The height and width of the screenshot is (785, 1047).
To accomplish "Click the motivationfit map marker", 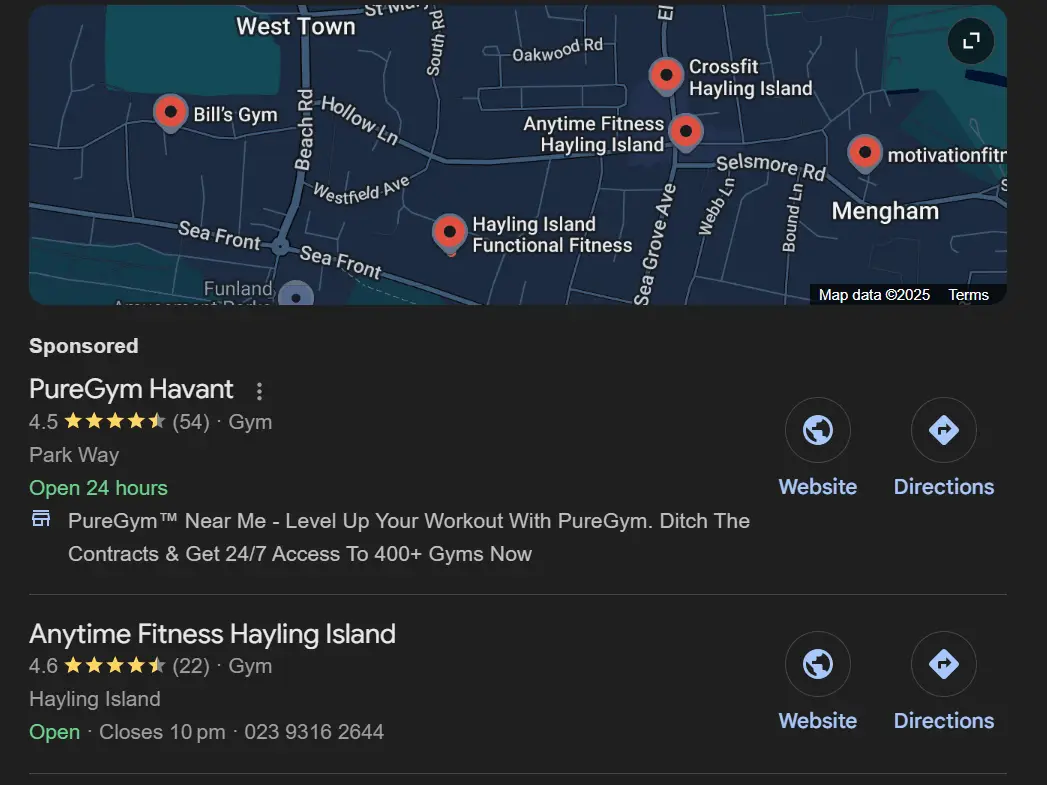I will (x=864, y=152).
